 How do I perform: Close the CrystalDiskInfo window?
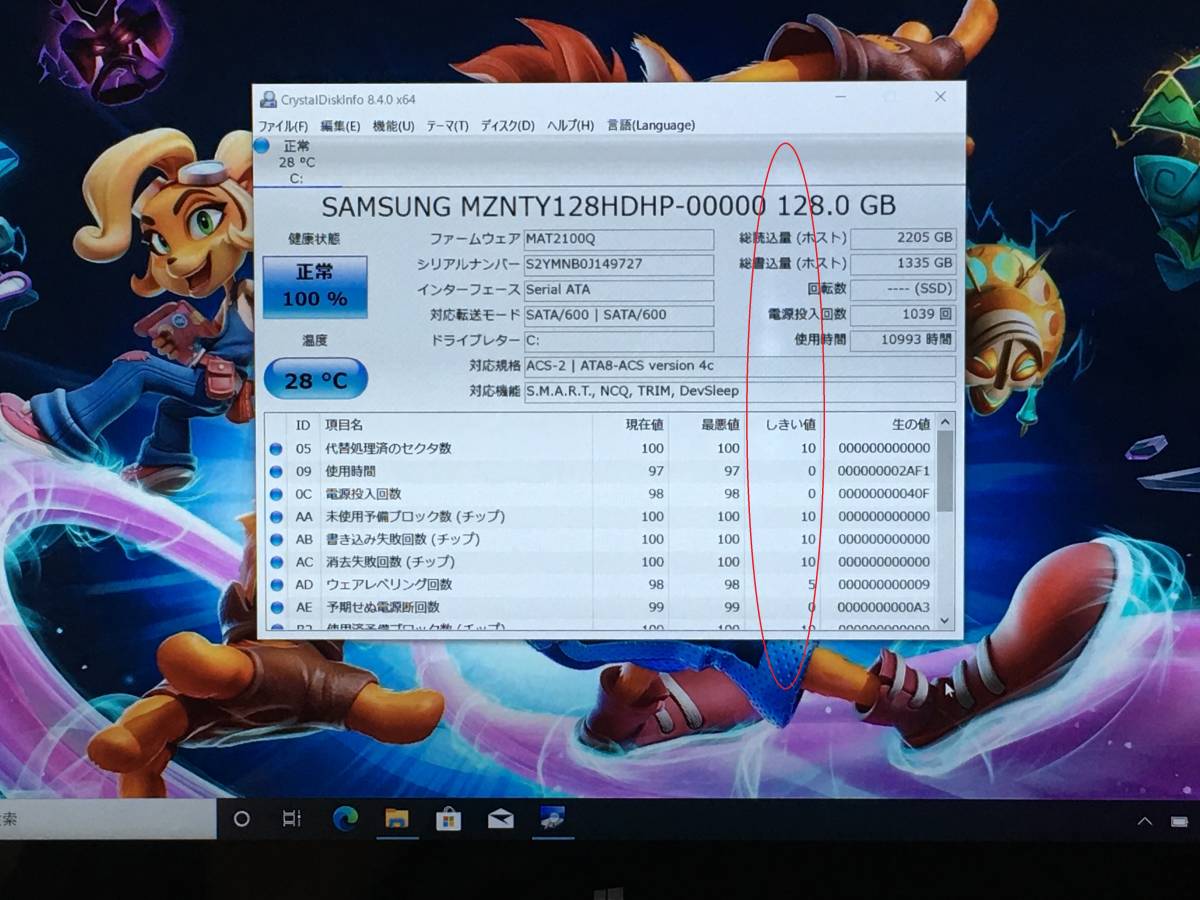tap(940, 97)
